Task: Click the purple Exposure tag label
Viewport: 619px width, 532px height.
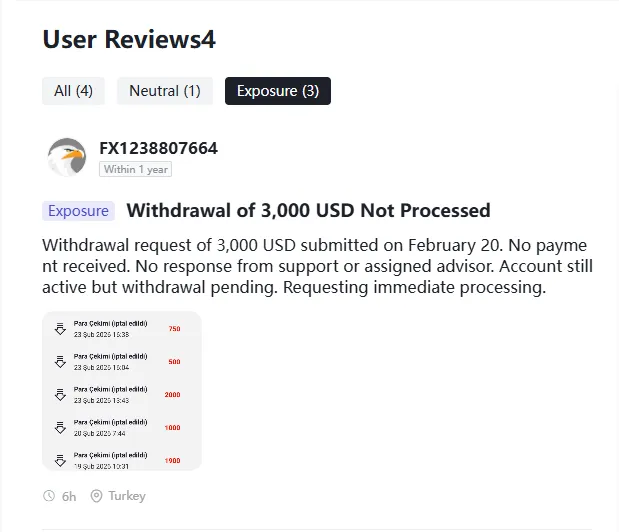Action: [x=78, y=211]
